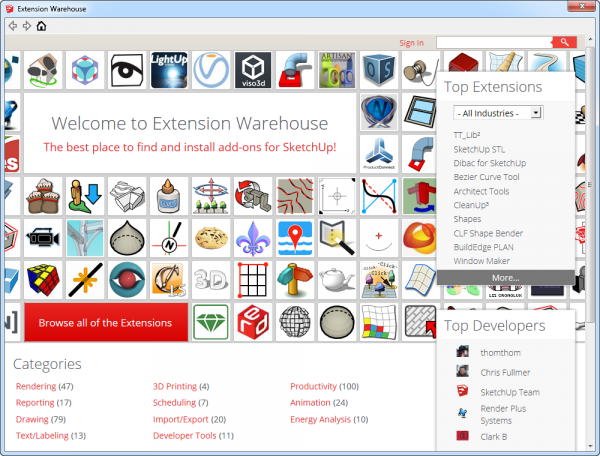The image size is (600, 456).
Task: Open the green diamond gem extension tile
Action: [211, 322]
